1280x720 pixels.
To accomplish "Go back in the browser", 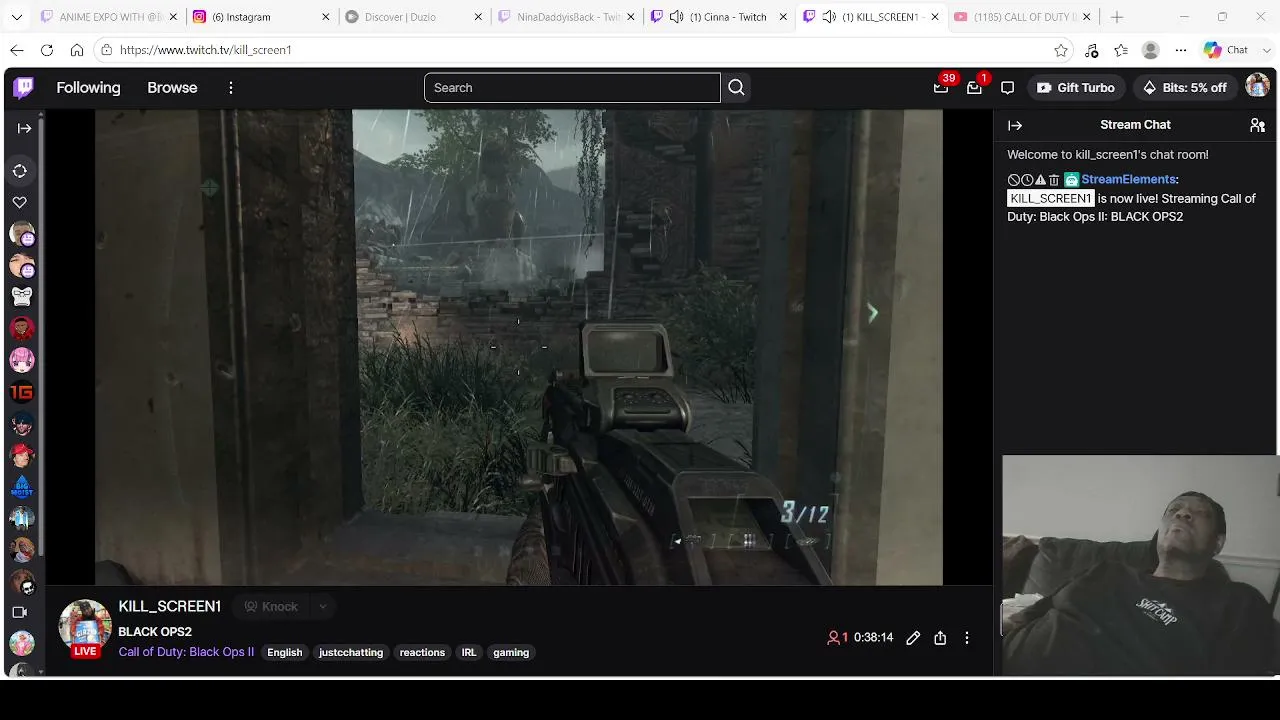I will tap(17, 50).
